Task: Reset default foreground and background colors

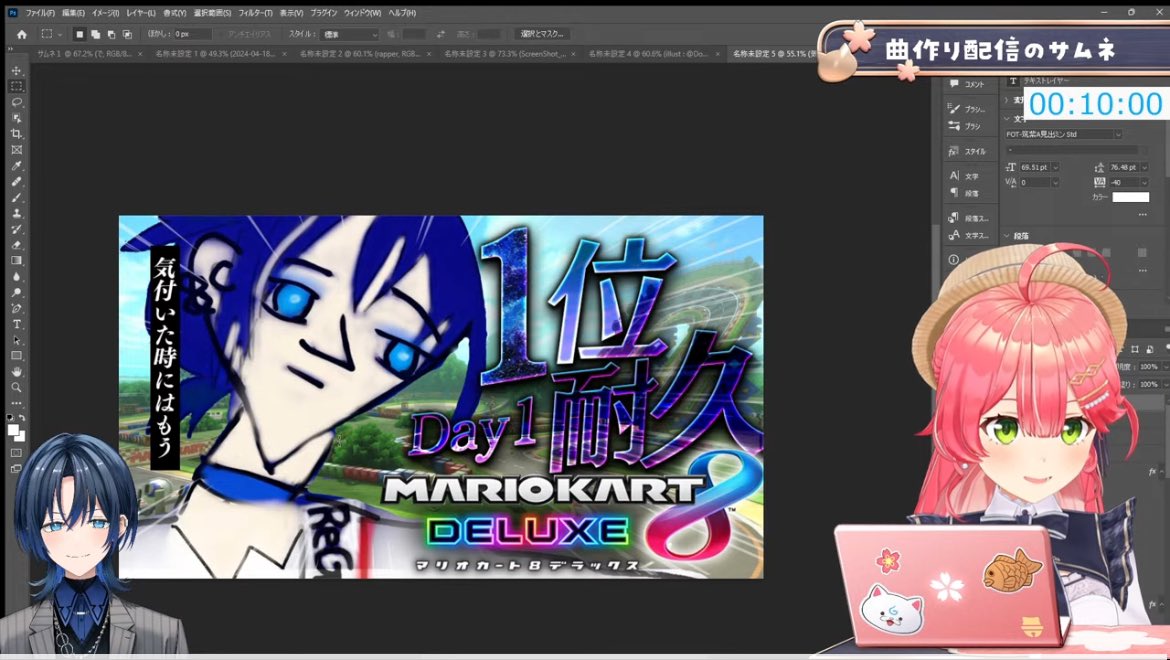Action: [x=10, y=418]
